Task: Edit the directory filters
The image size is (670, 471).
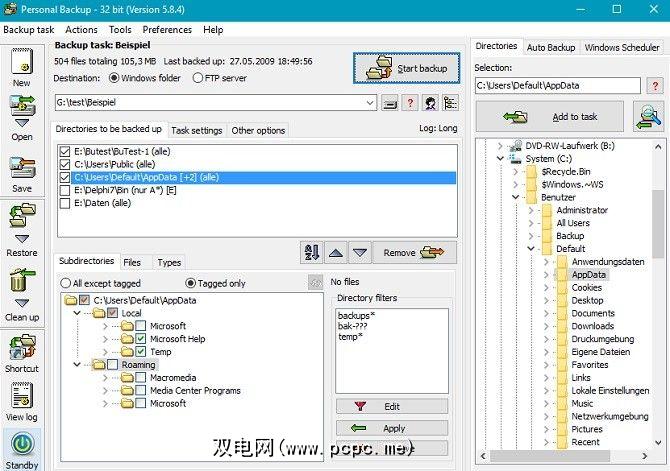Action: (x=392, y=406)
